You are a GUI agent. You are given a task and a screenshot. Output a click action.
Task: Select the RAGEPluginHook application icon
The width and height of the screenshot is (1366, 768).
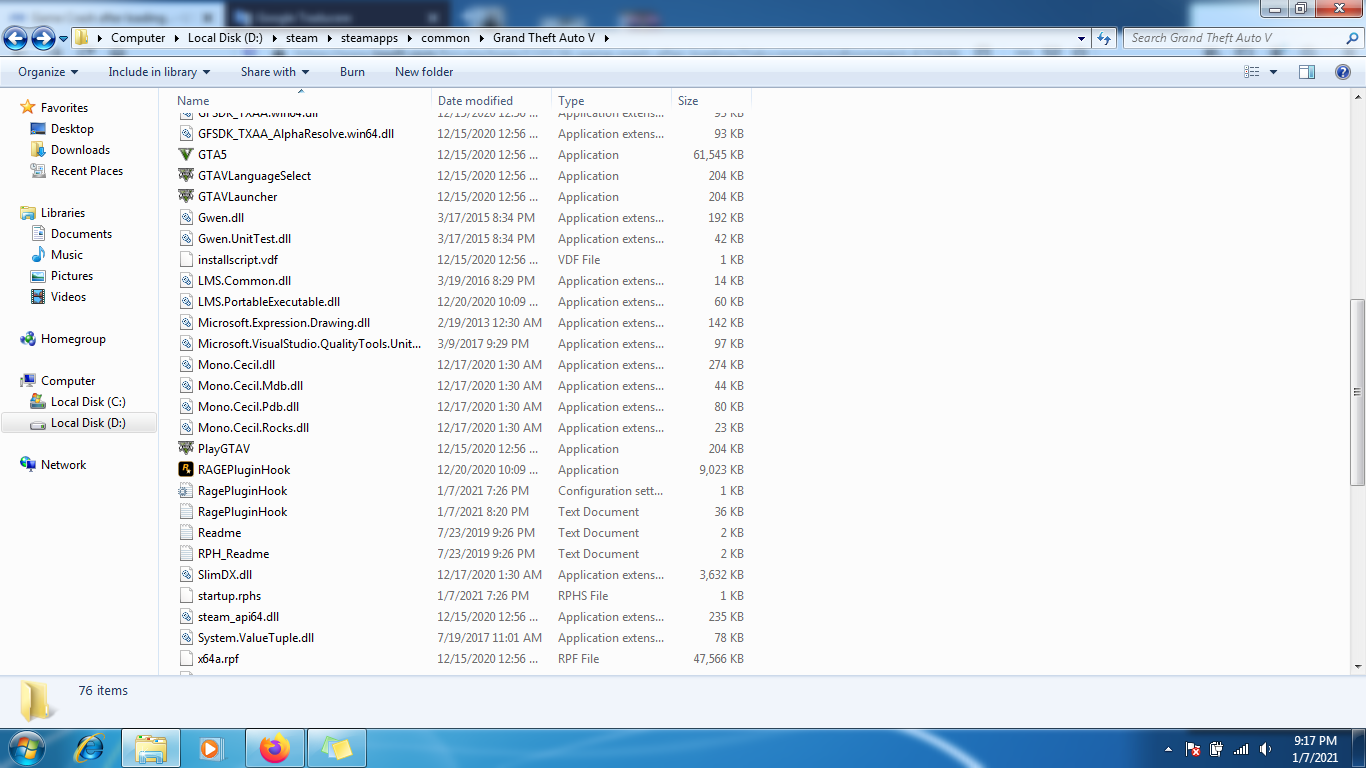[186, 470]
